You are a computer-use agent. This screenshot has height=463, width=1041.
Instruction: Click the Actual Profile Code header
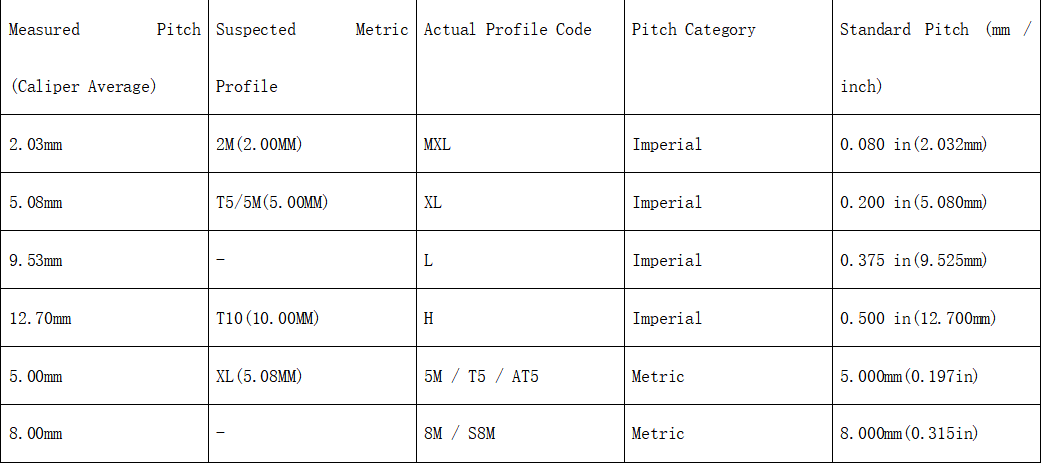pos(520,57)
